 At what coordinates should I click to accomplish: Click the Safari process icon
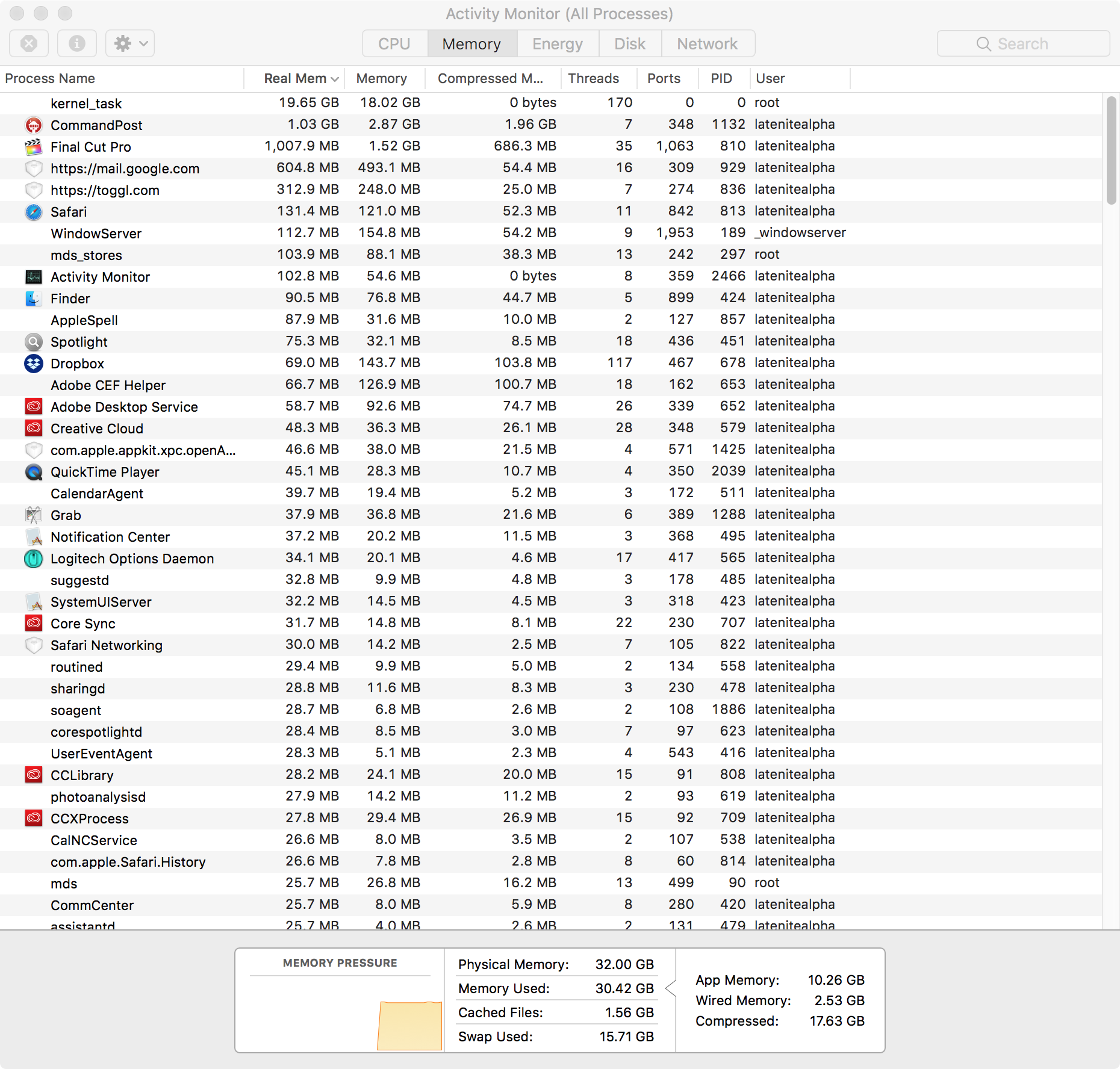[34, 211]
